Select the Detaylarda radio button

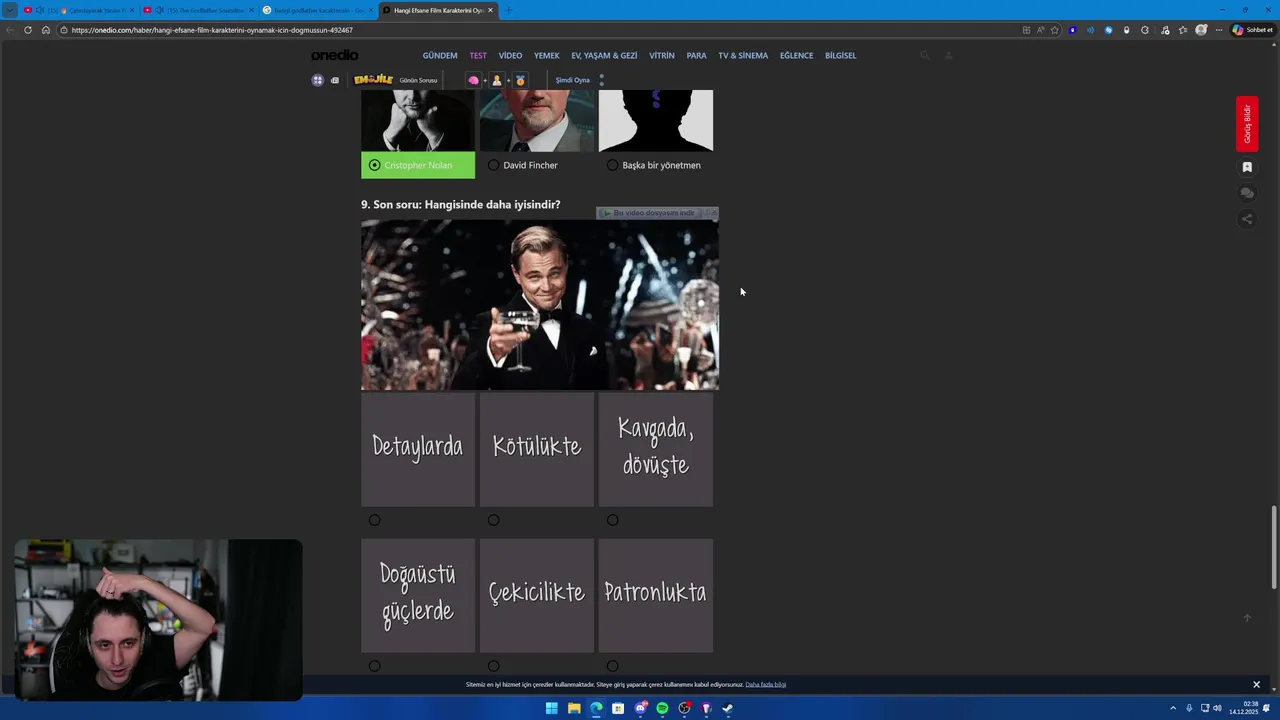pyautogui.click(x=374, y=520)
